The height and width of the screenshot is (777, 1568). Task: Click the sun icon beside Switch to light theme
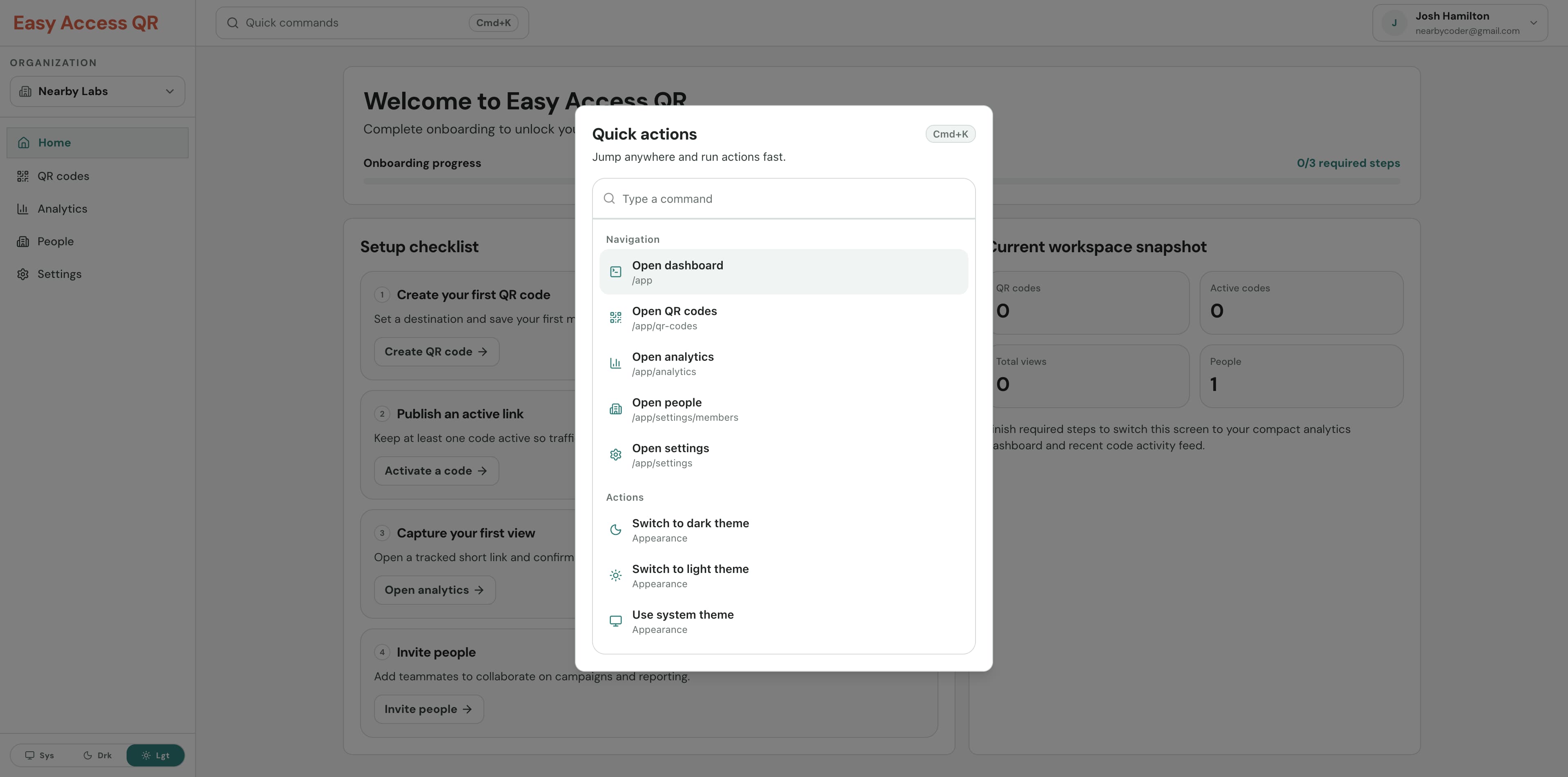615,575
